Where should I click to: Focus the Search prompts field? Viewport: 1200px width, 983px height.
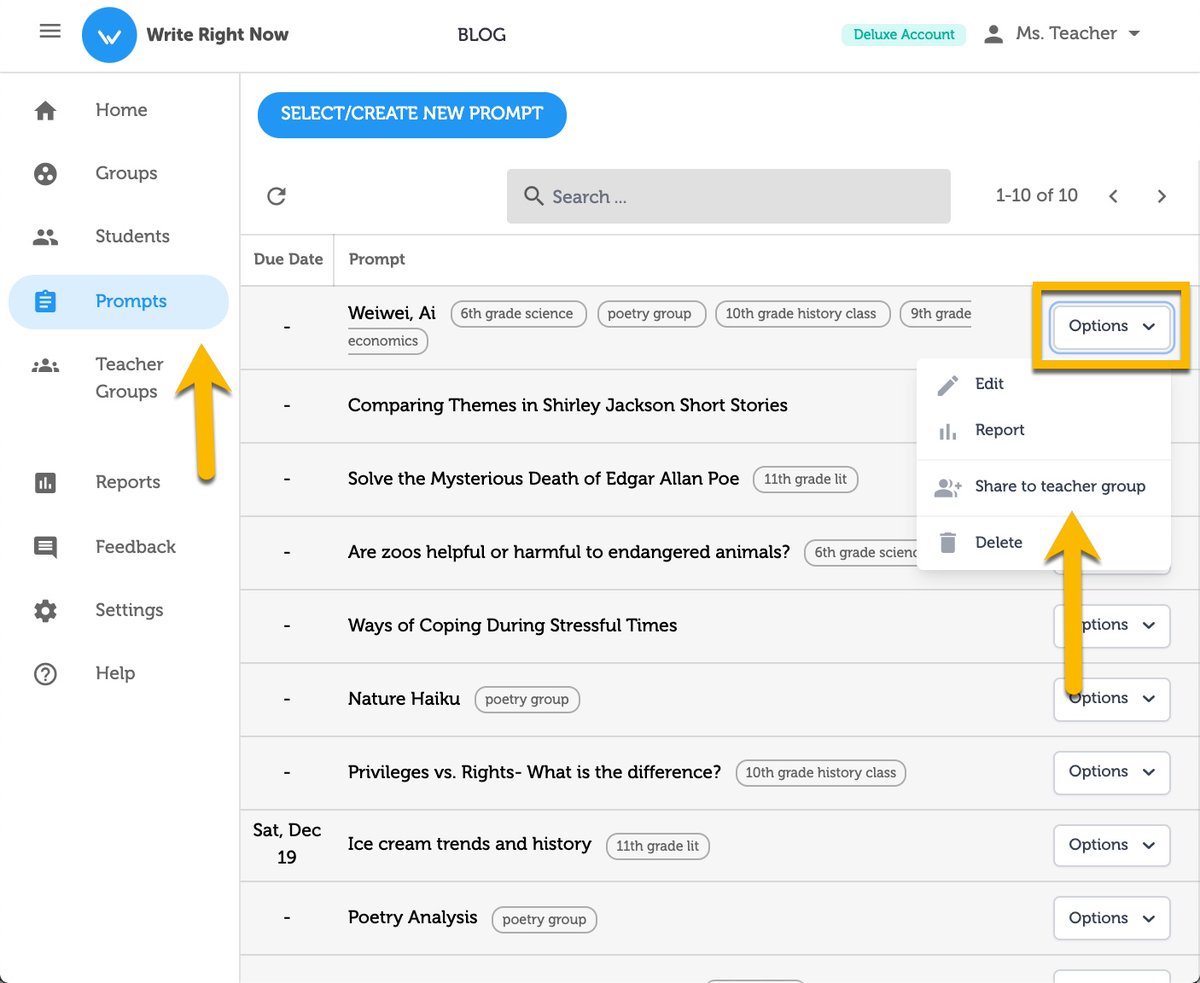point(728,196)
